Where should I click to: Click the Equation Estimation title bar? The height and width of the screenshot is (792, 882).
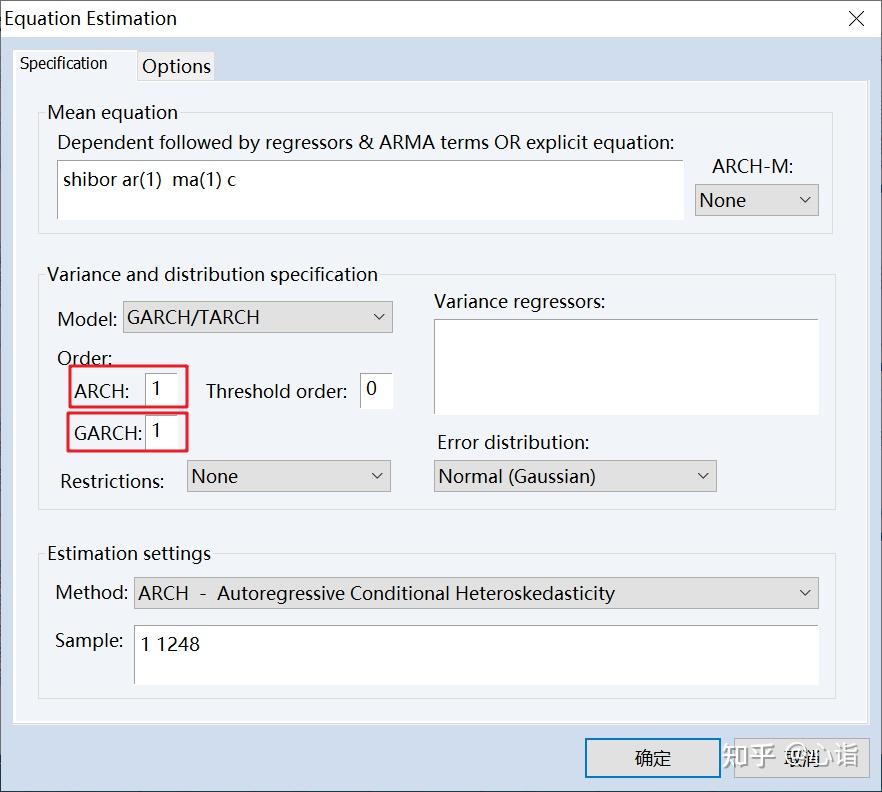400,18
